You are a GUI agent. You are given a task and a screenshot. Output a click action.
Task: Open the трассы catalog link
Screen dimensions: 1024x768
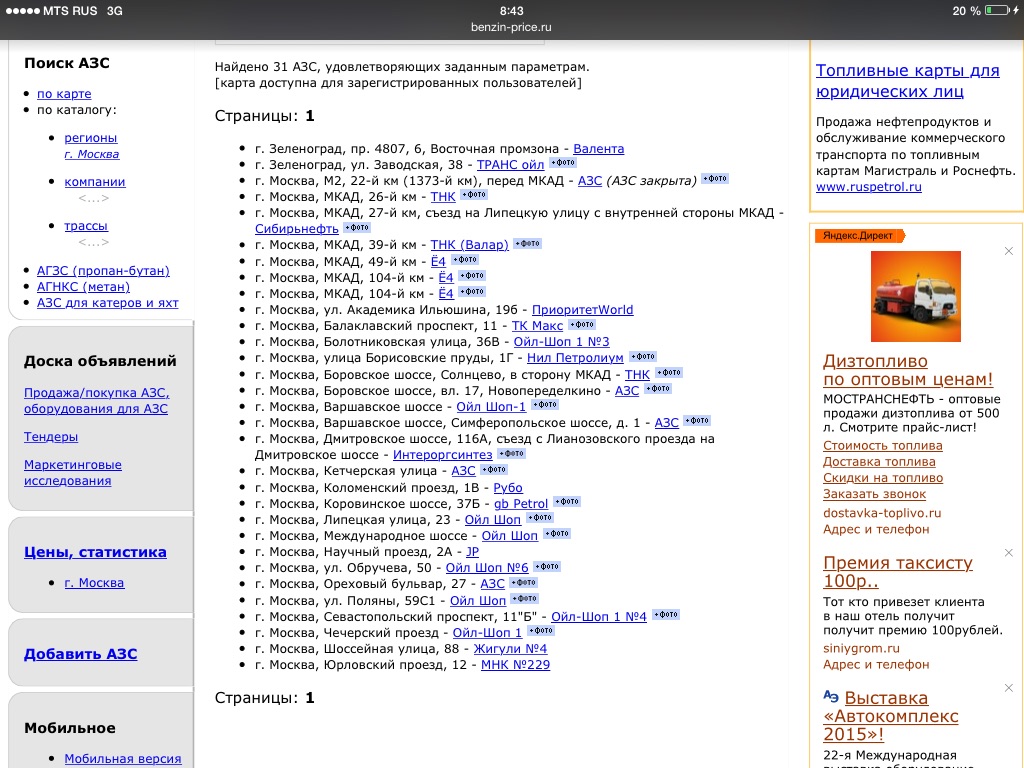(86, 226)
